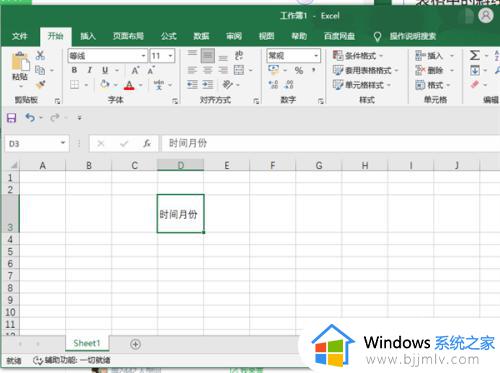Select the Sheet1 tab
500x373 pixels.
[x=87, y=343]
